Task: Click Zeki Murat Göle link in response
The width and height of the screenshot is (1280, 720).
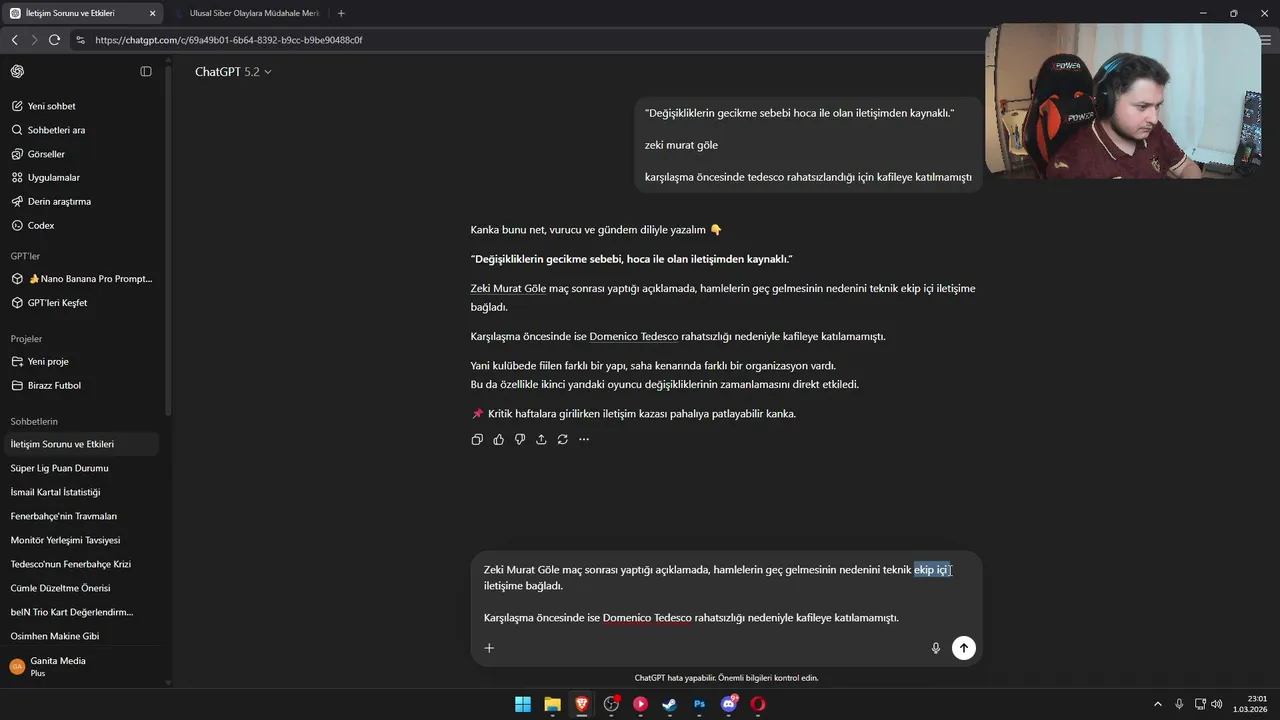Action: coord(508,288)
